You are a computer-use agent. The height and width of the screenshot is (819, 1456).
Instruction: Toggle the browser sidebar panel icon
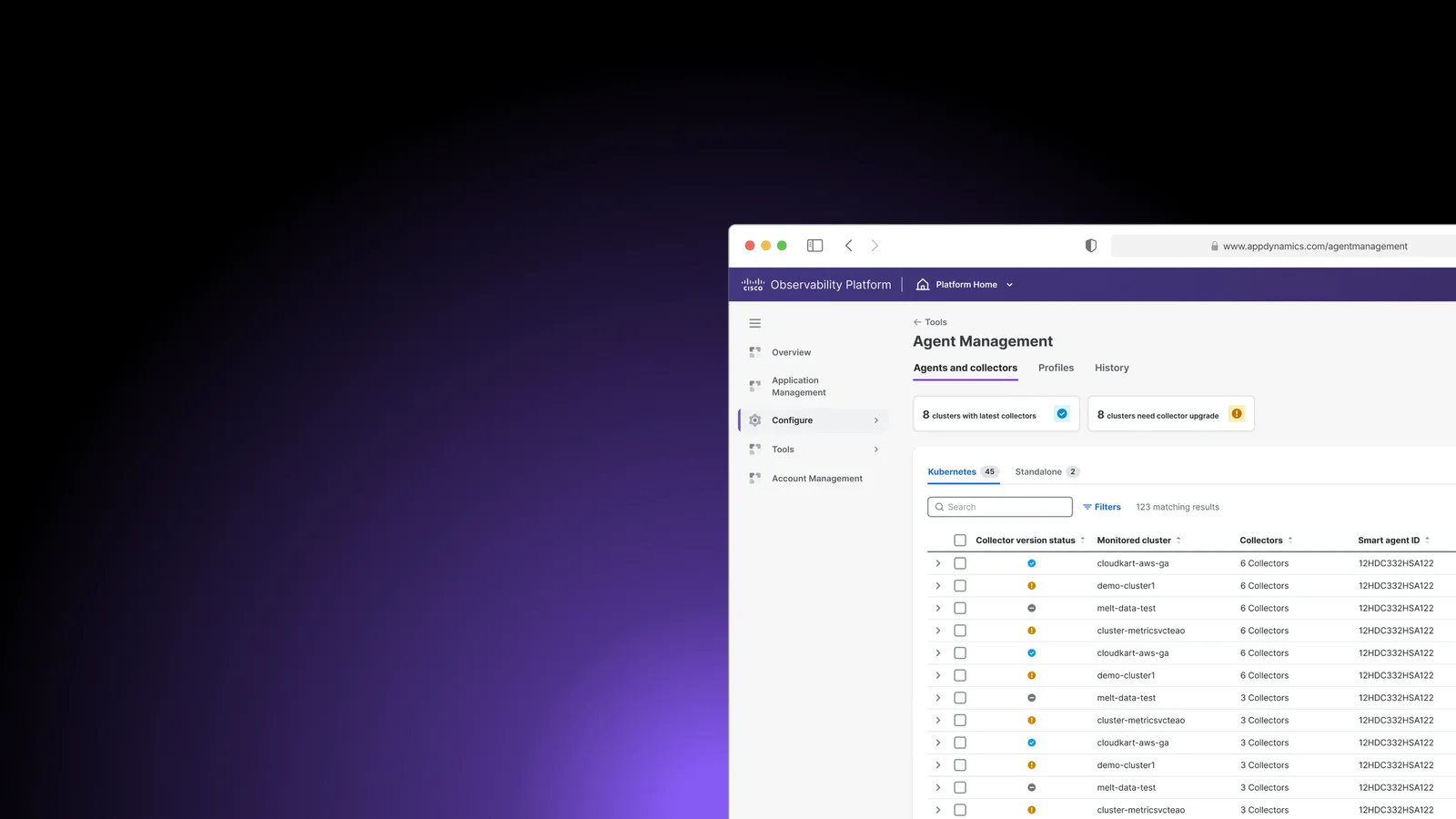[x=814, y=246]
